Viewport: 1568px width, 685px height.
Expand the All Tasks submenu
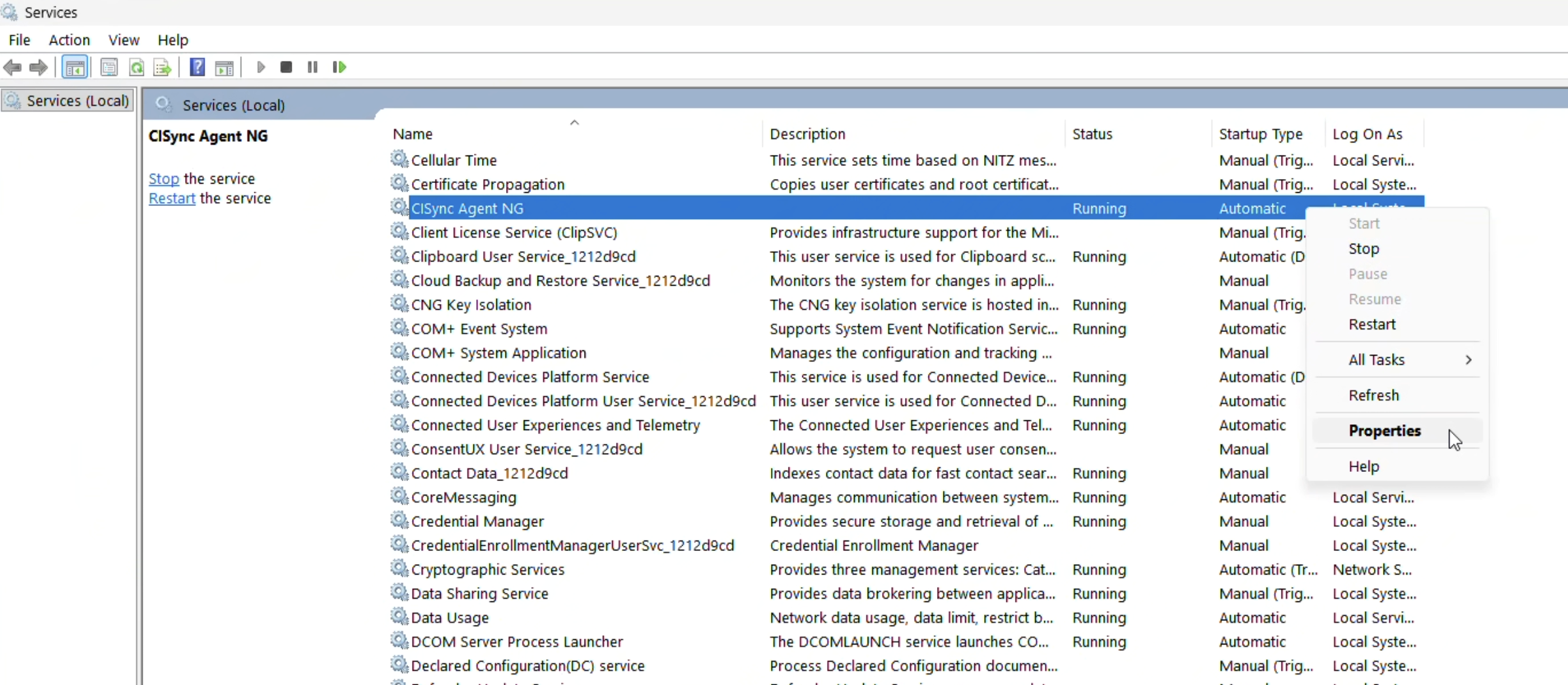point(1397,359)
